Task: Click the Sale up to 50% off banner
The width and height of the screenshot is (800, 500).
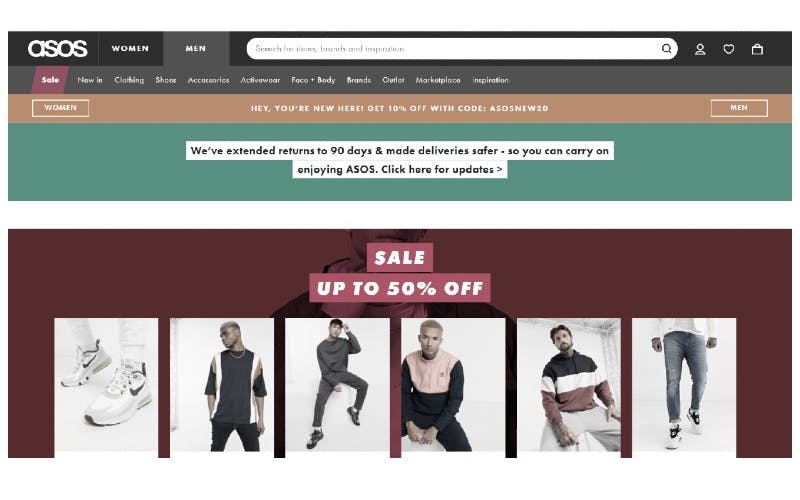Action: 399,273
